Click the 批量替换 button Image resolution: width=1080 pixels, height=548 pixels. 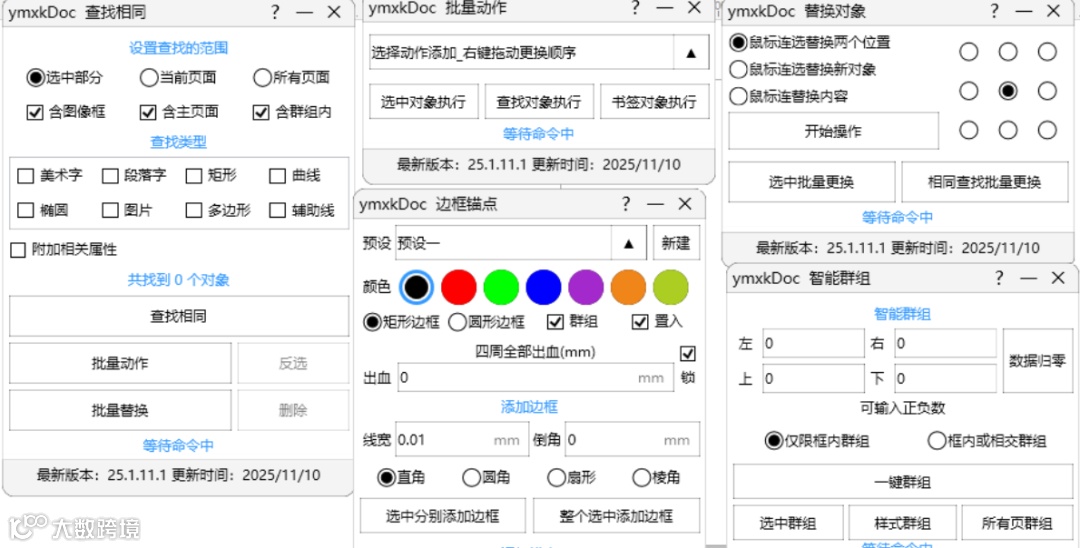[121, 410]
